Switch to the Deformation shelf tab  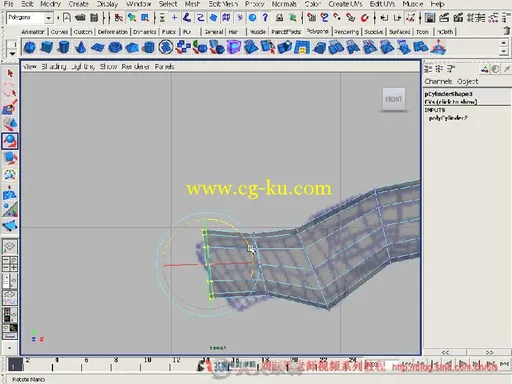click(113, 32)
